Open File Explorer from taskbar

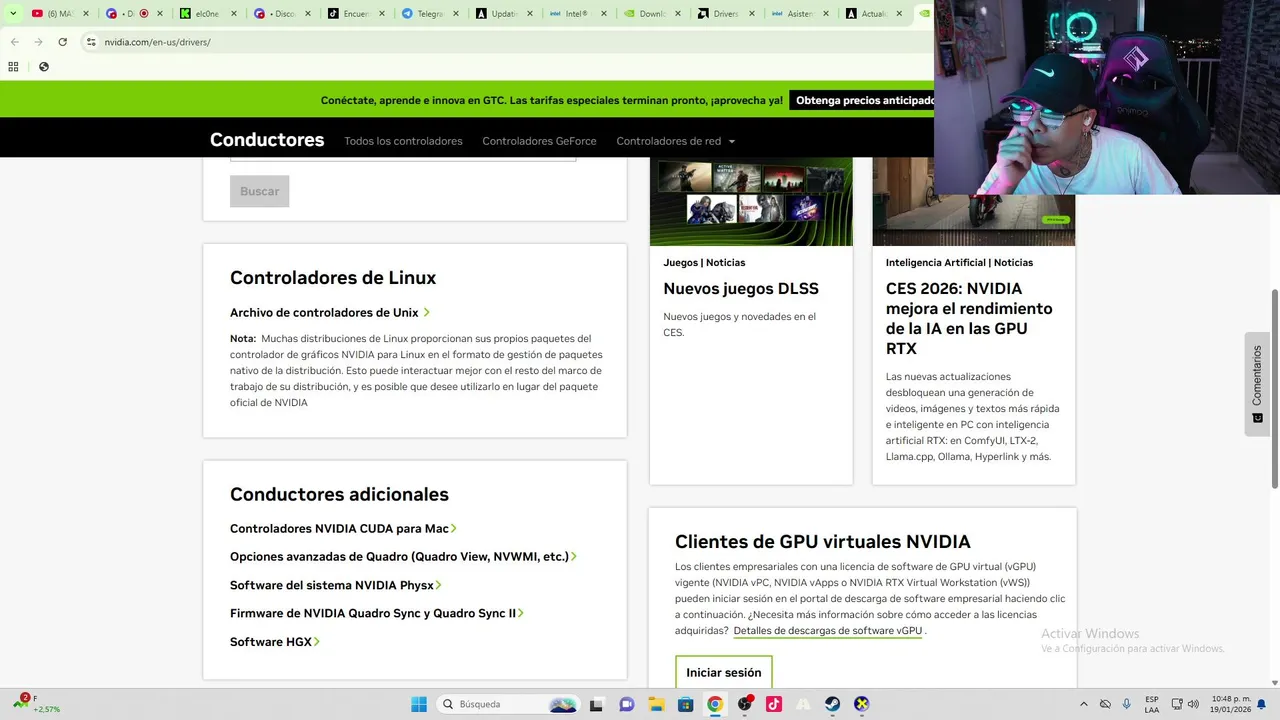pyautogui.click(x=656, y=704)
